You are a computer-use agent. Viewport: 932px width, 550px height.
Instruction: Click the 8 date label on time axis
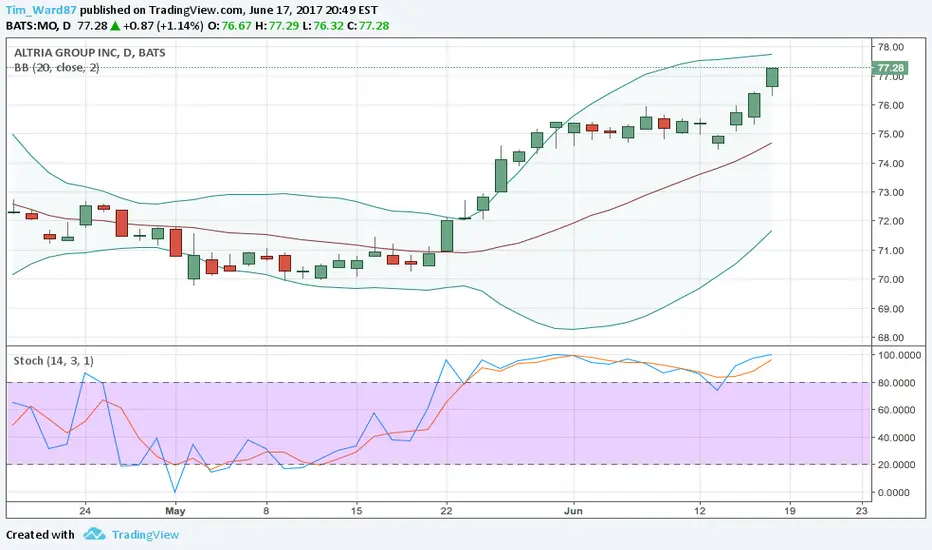point(266,510)
